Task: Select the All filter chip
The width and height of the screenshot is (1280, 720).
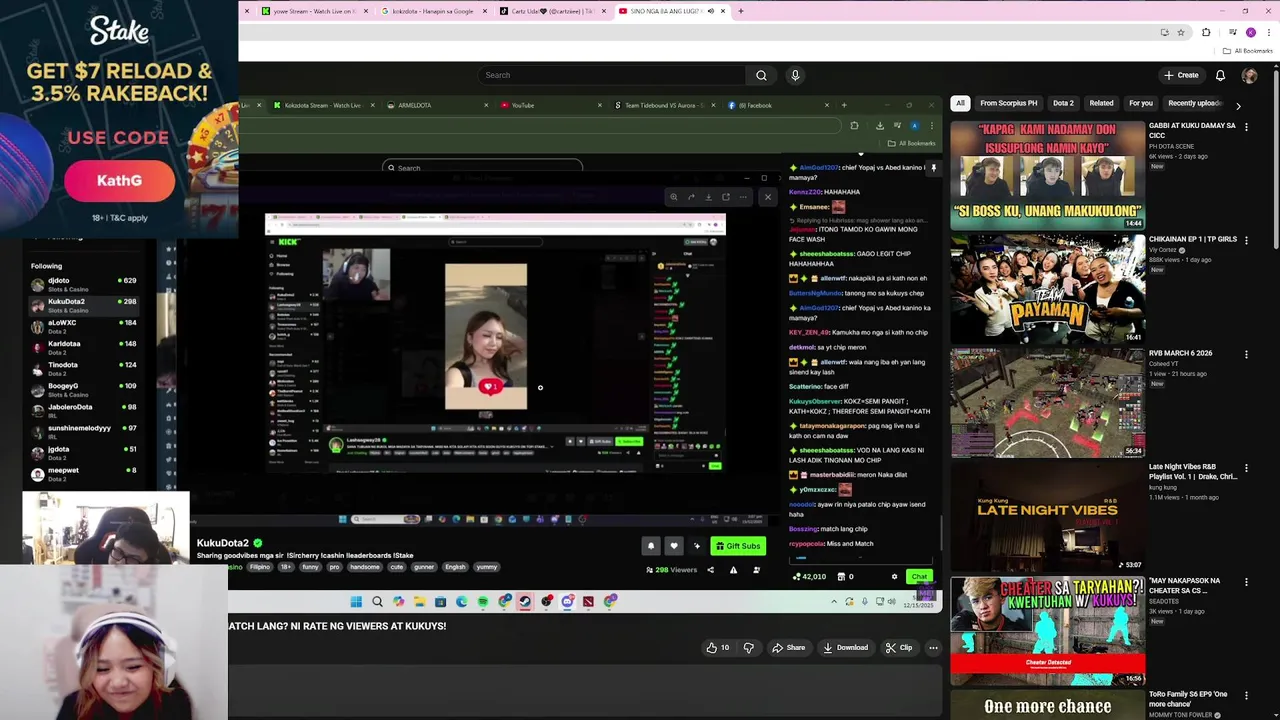Action: point(960,103)
